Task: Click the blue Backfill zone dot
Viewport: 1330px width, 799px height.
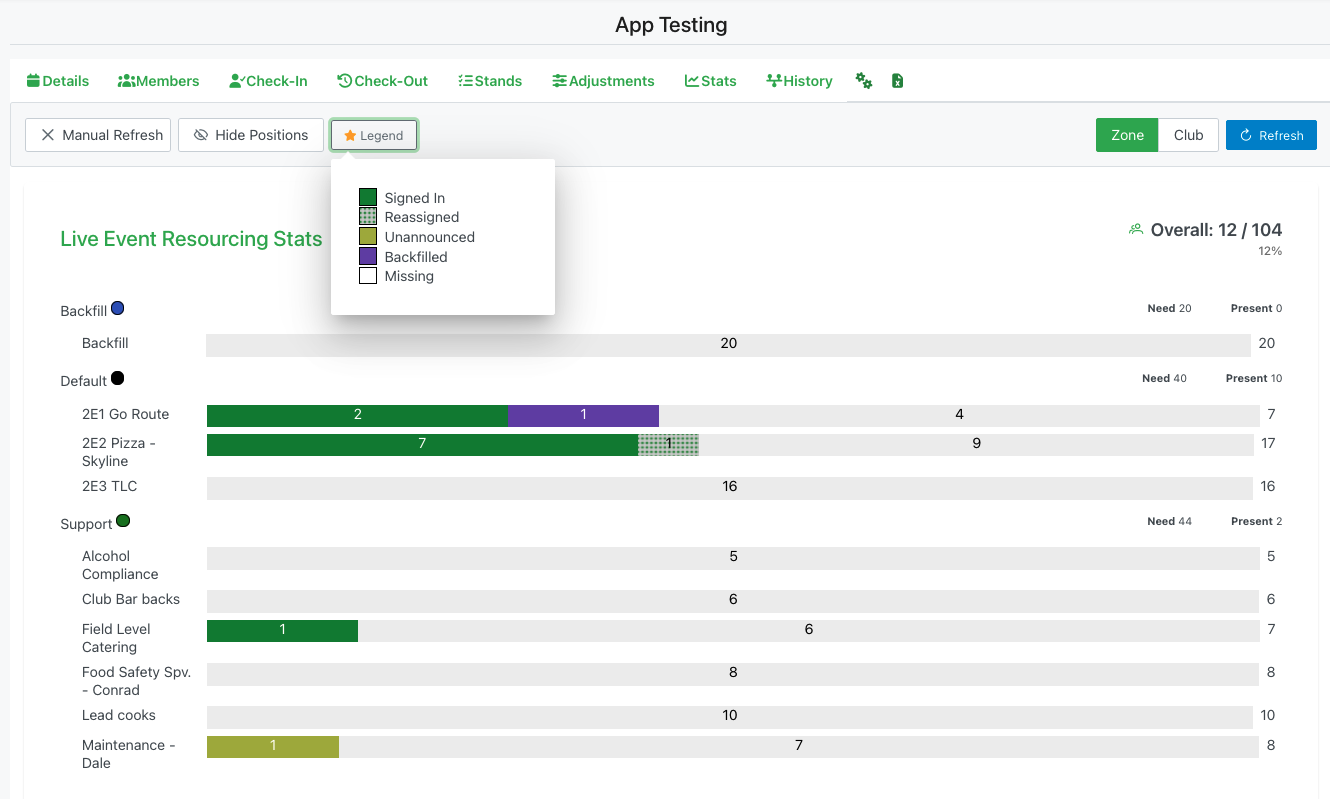Action: (x=117, y=309)
